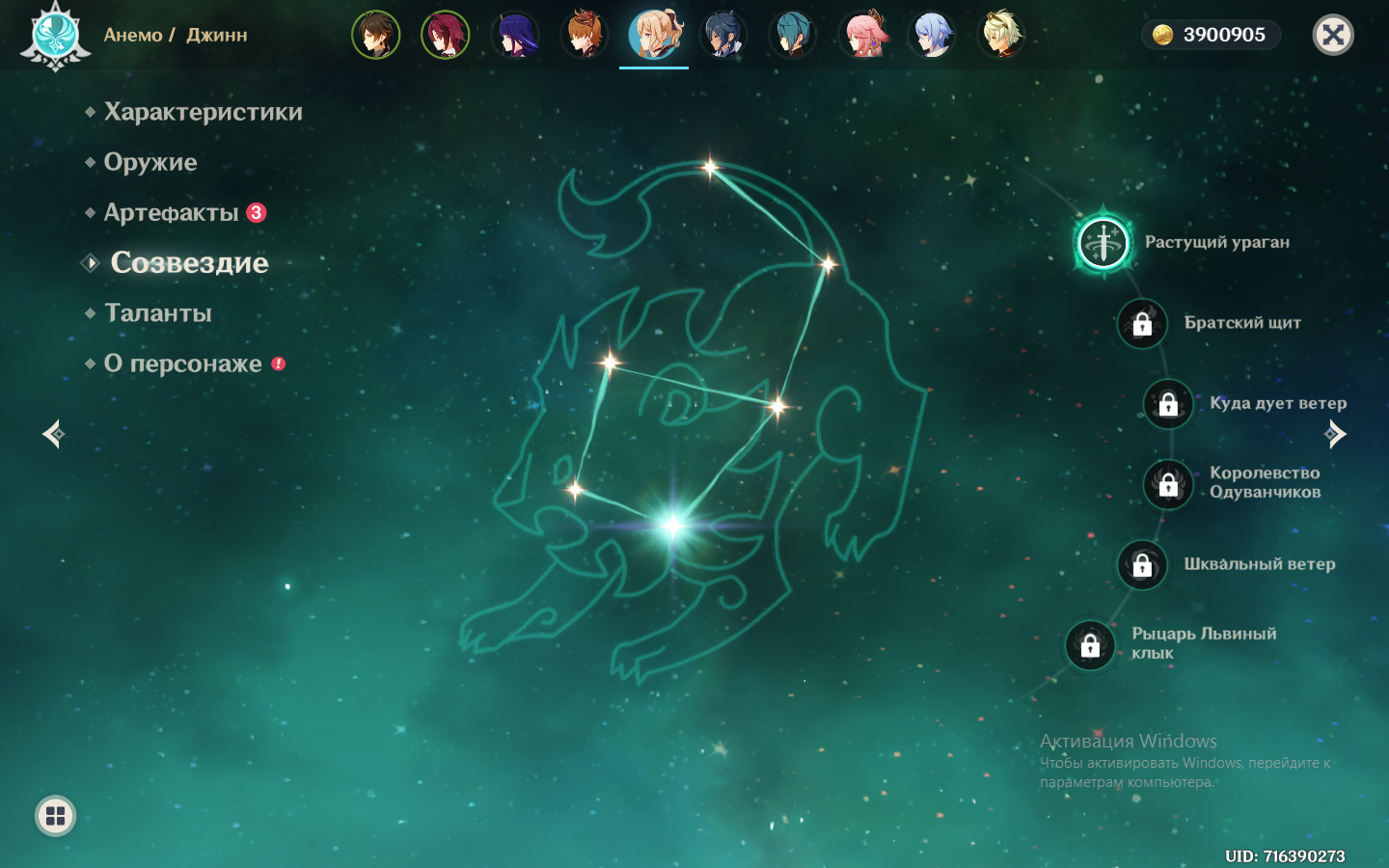Click the UID: 716390273 text

[x=1285, y=855]
